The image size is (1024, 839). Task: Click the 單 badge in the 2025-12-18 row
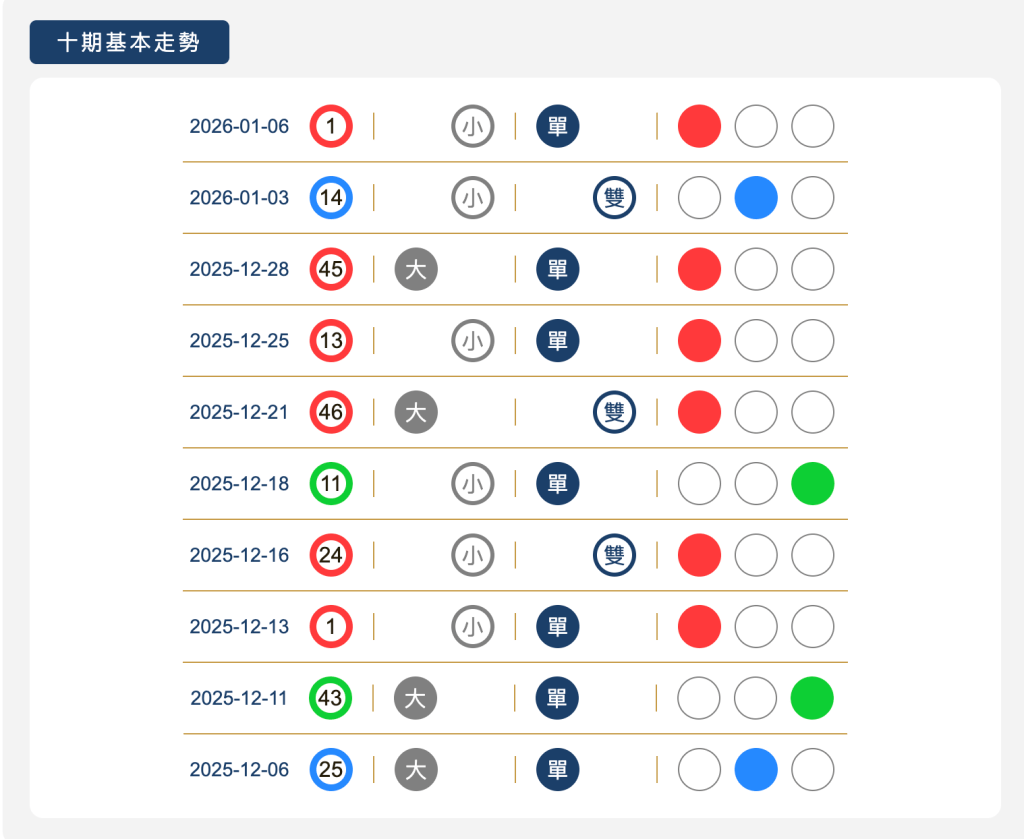click(x=558, y=484)
